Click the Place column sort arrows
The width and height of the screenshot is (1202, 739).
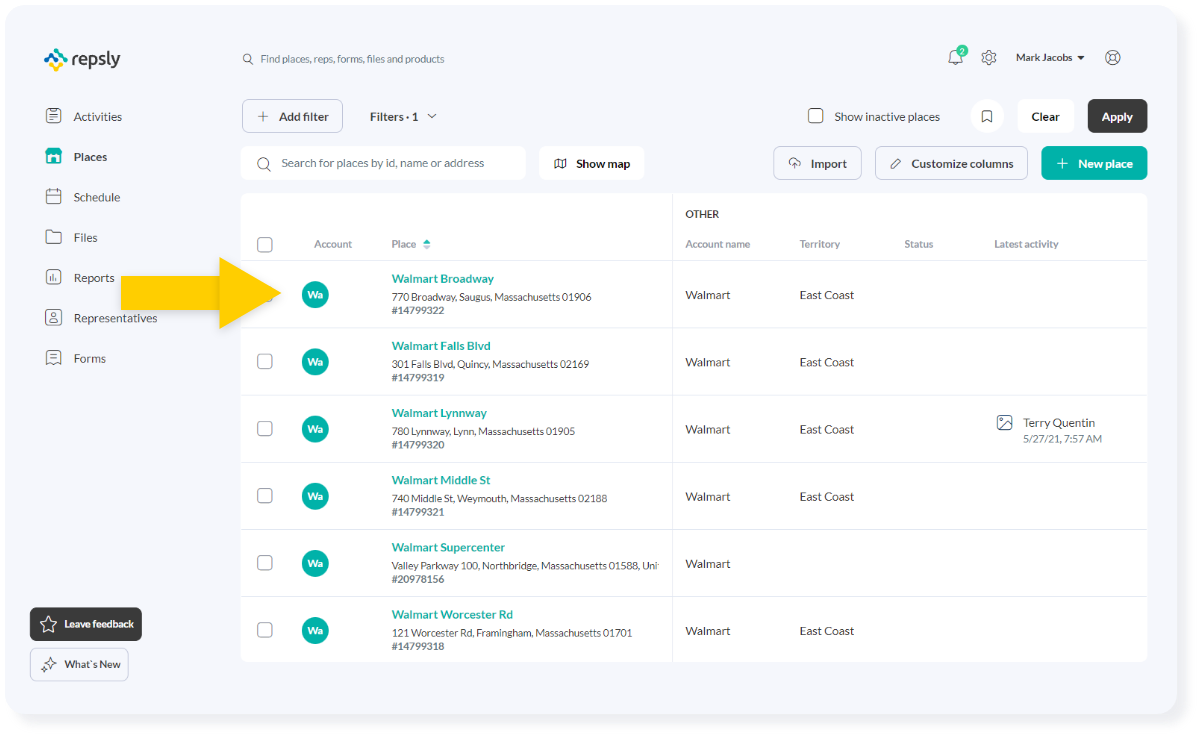pos(427,244)
